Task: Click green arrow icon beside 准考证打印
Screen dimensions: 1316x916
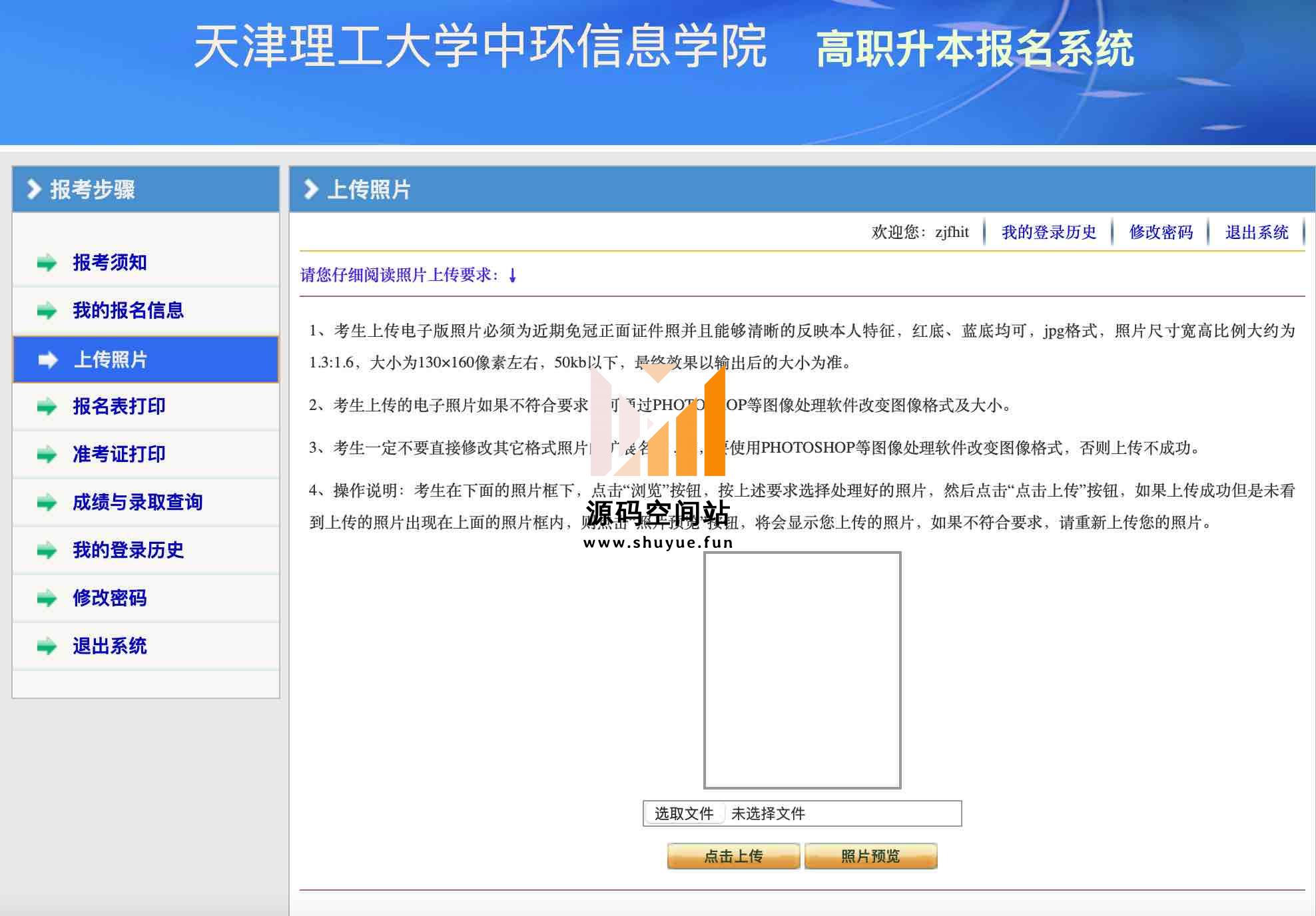Action: [47, 455]
